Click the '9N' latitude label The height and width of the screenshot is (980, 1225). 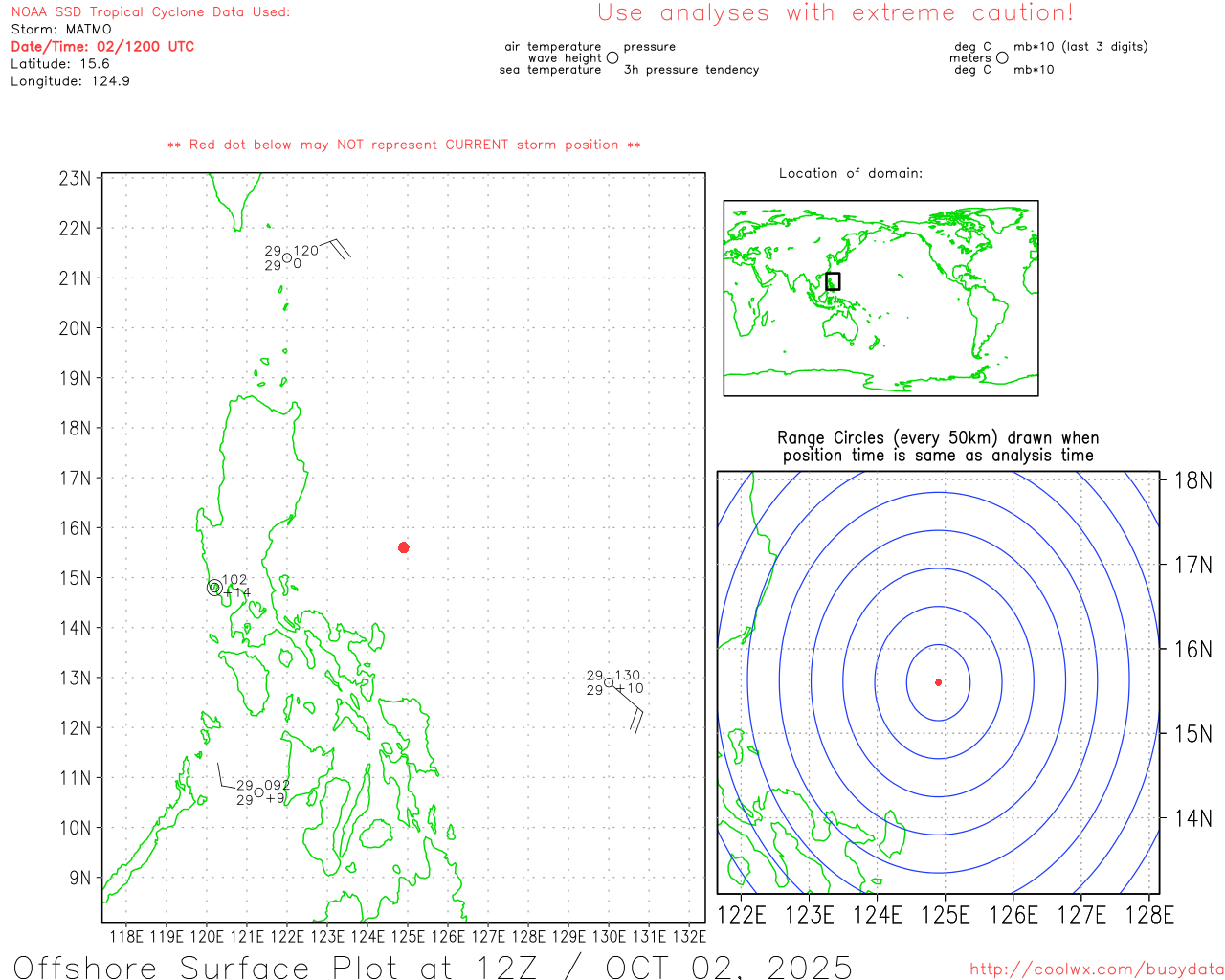[80, 878]
